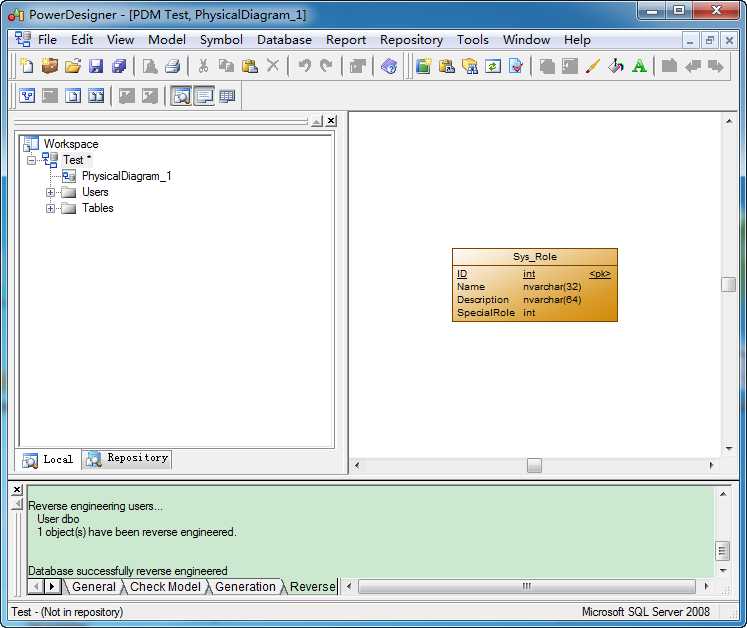Click the Paste clipboard icon
This screenshot has height=628, width=747.
250,66
